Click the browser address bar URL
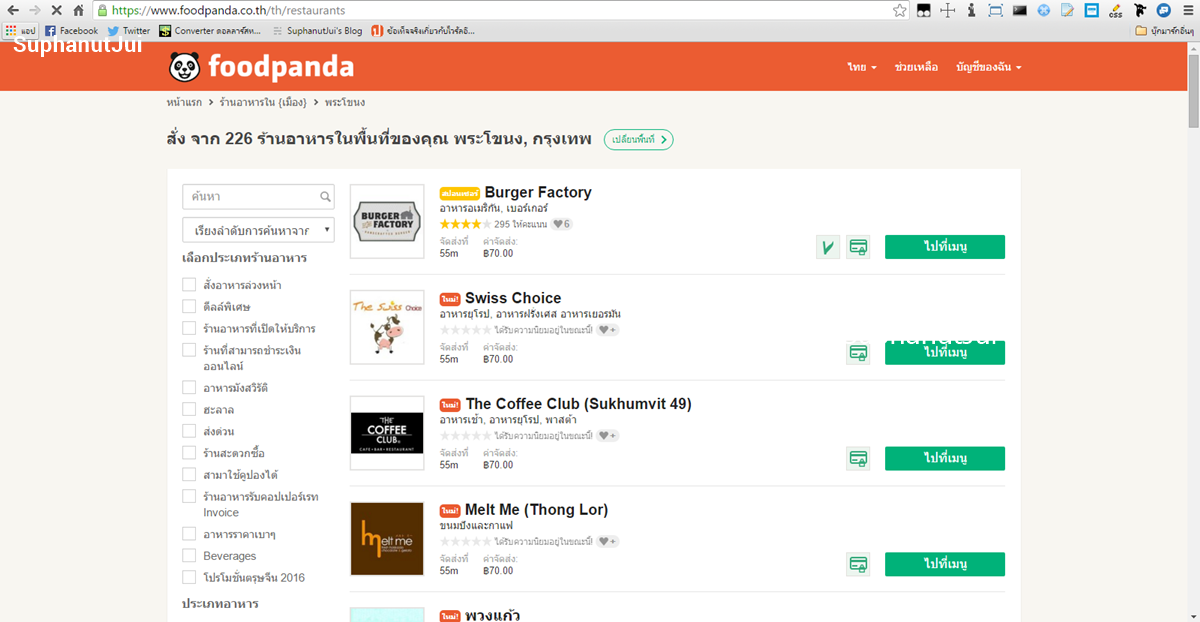This screenshot has width=1200, height=622. tap(229, 10)
